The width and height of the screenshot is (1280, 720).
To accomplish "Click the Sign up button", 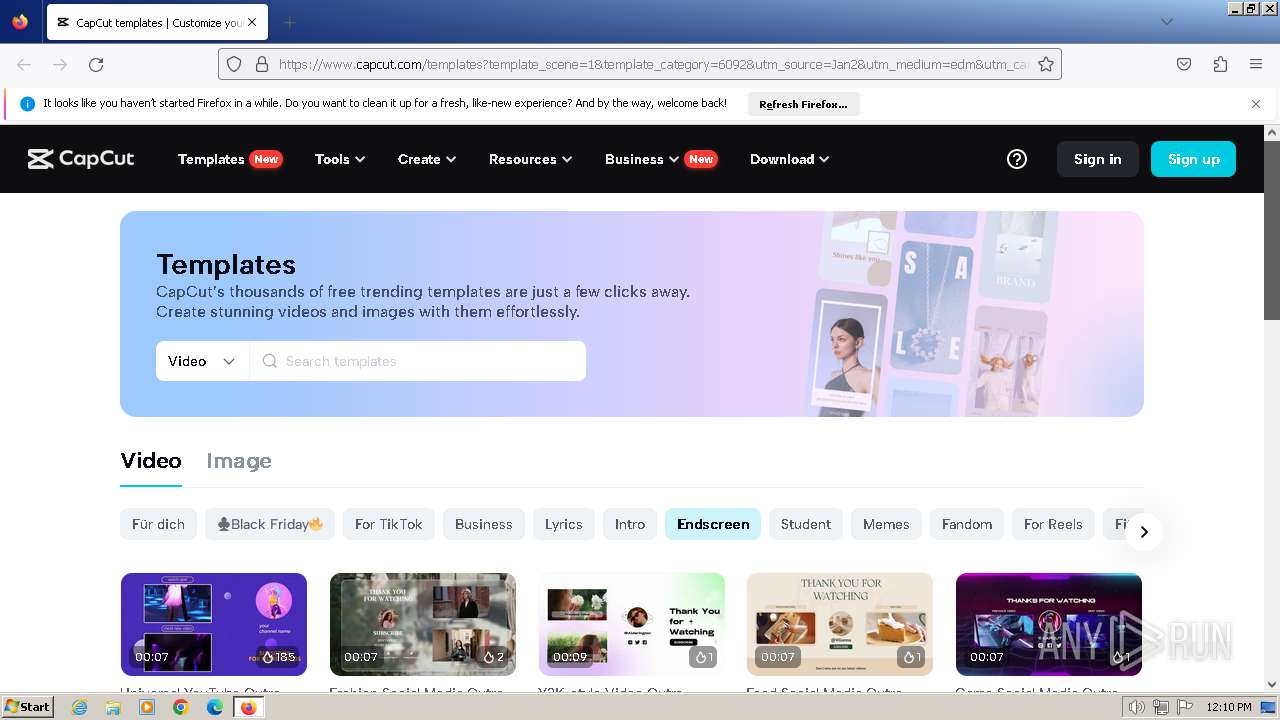I will point(1194,159).
